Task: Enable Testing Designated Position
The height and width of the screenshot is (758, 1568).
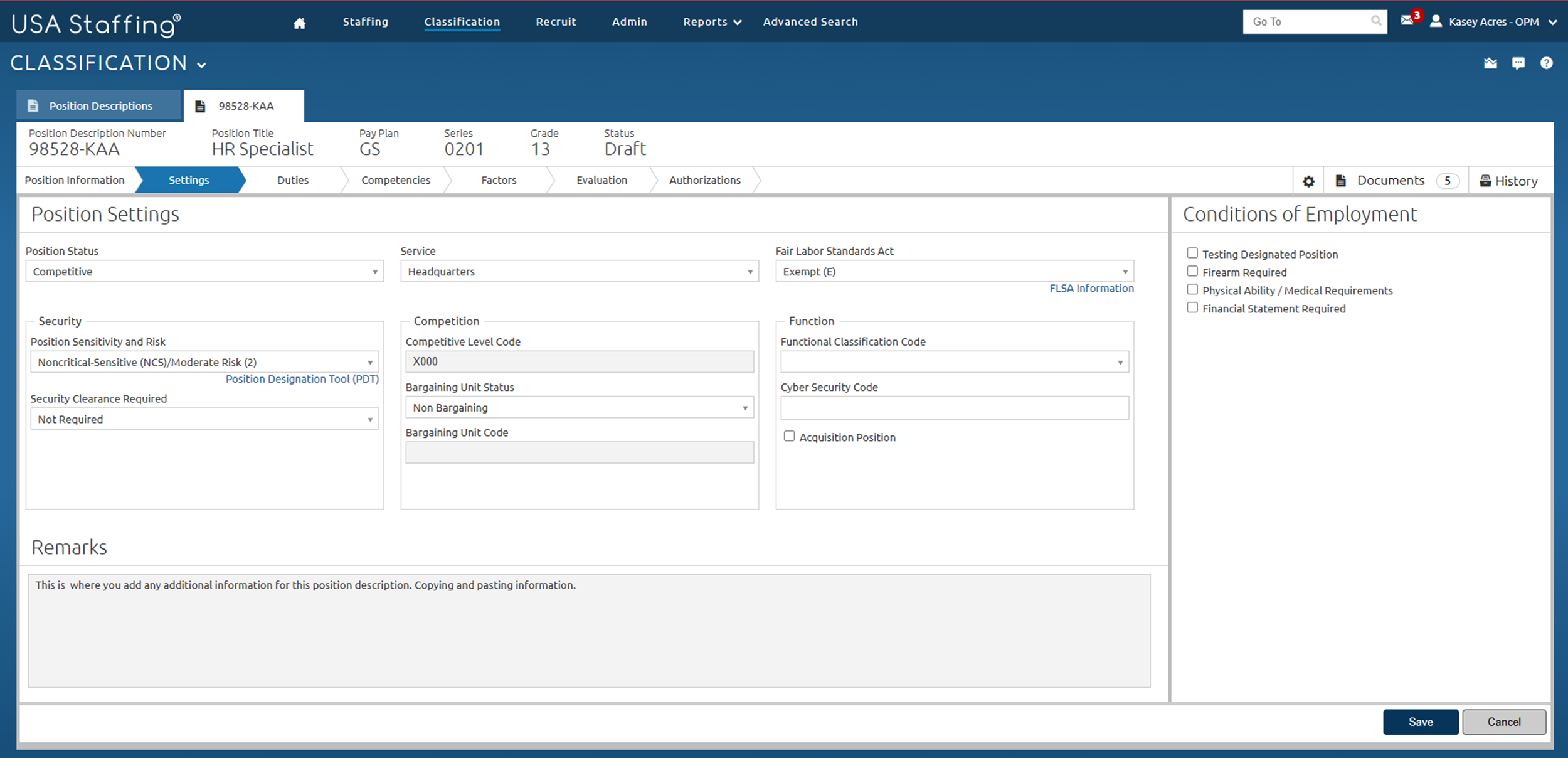Action: (1192, 252)
